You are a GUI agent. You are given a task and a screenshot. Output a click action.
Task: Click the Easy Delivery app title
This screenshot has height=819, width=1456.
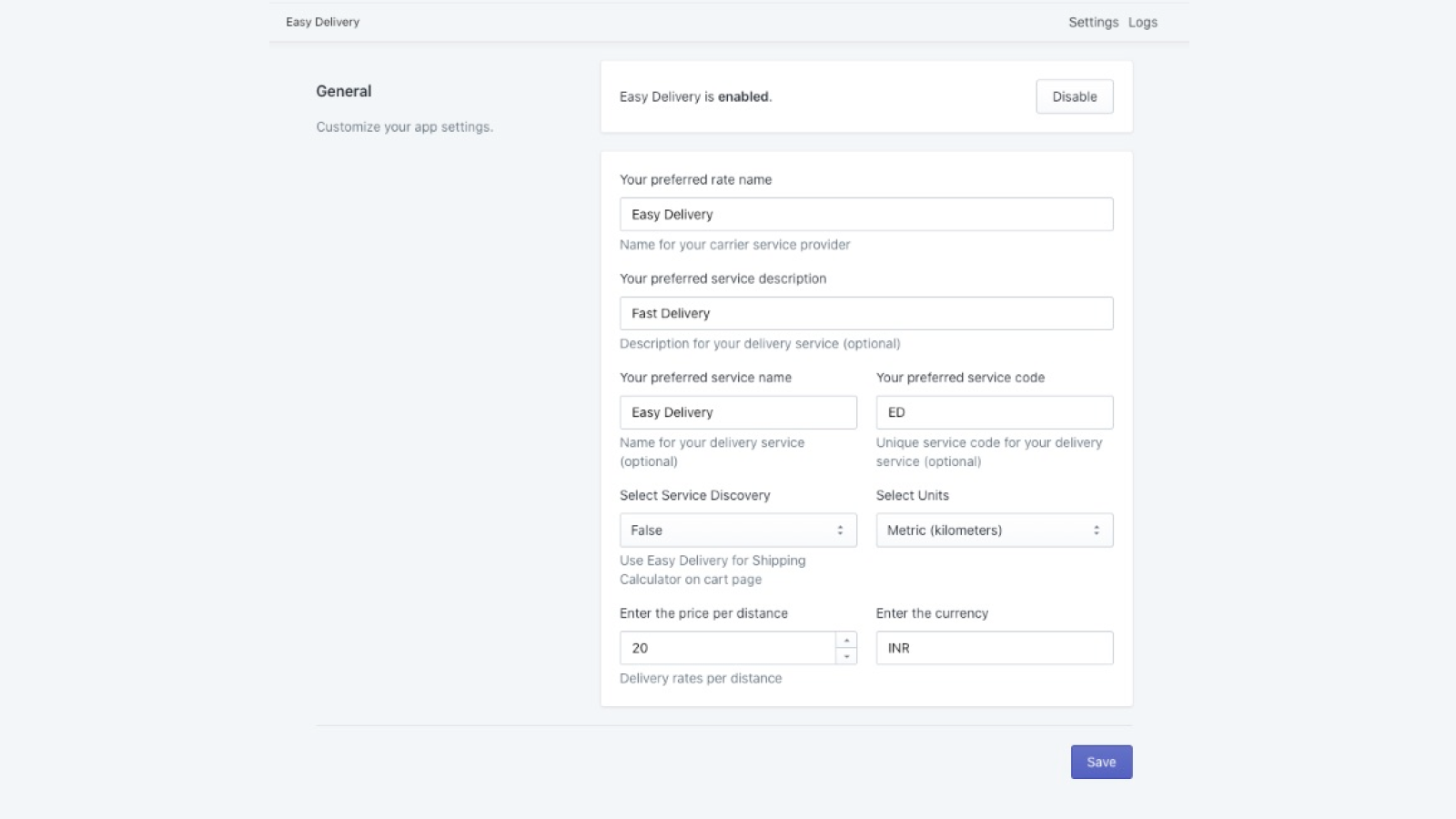(x=322, y=22)
